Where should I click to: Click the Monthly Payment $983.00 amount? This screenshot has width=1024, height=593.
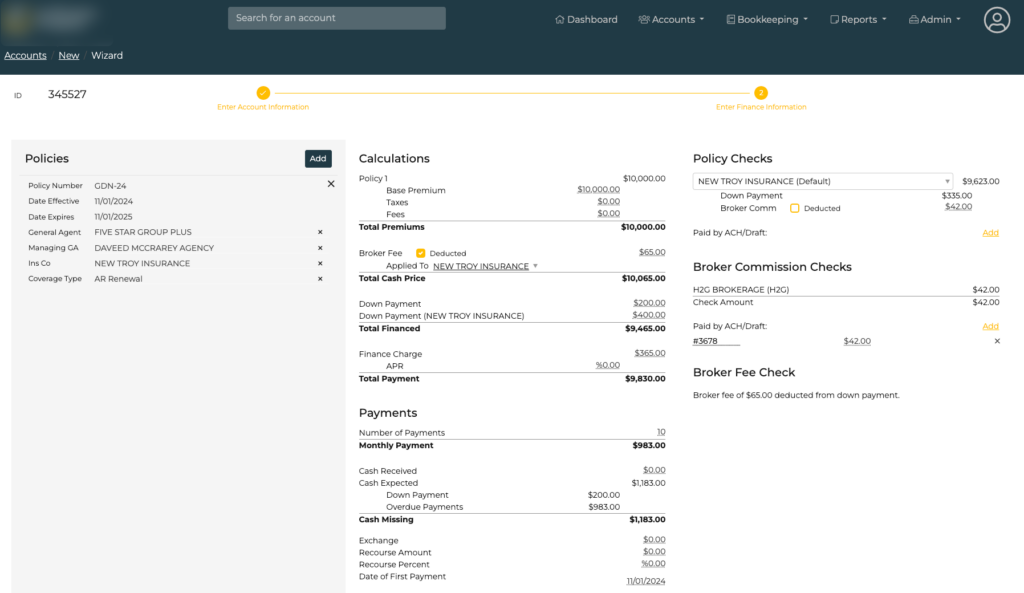click(x=649, y=445)
